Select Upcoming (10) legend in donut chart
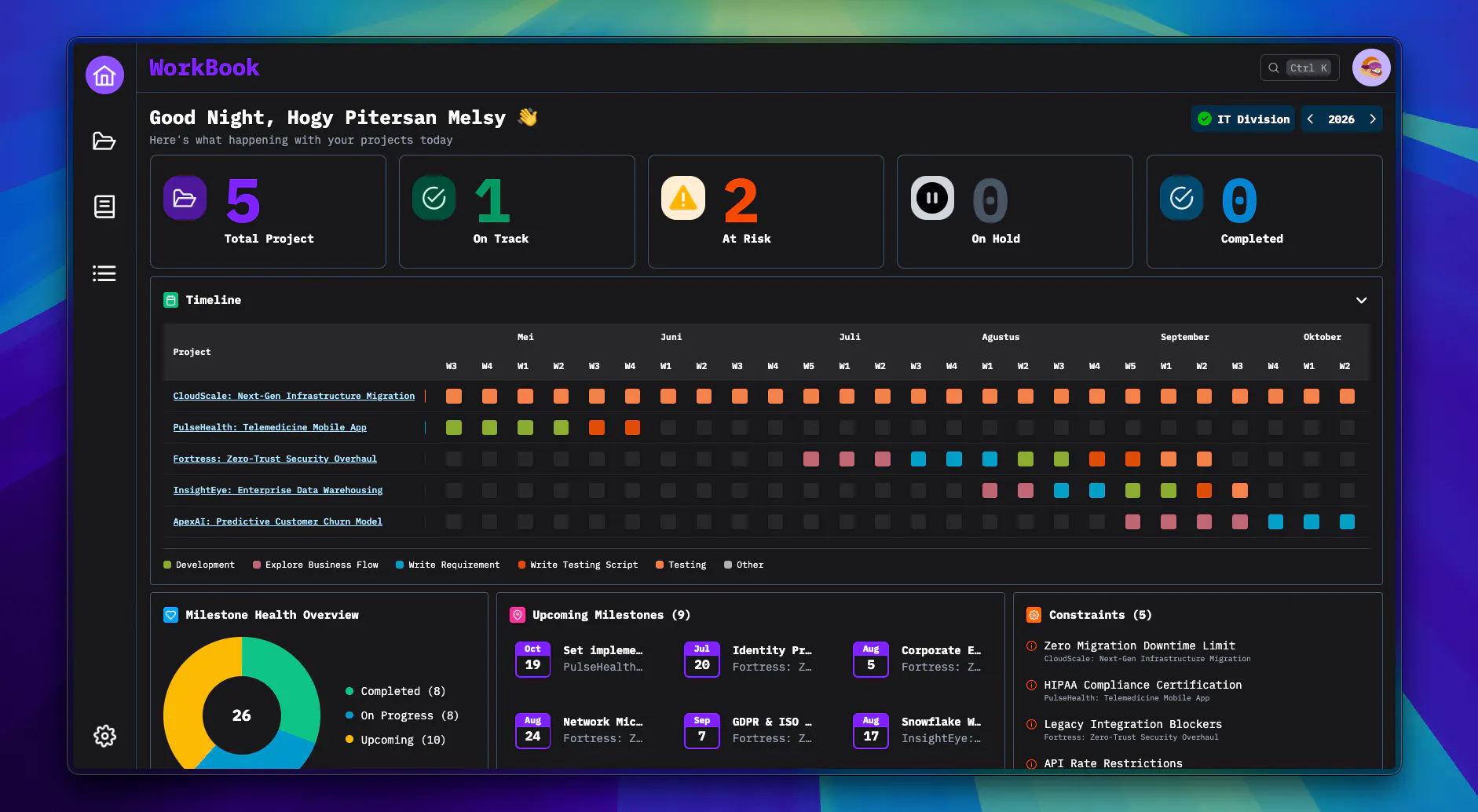The width and height of the screenshot is (1478, 812). pos(396,740)
